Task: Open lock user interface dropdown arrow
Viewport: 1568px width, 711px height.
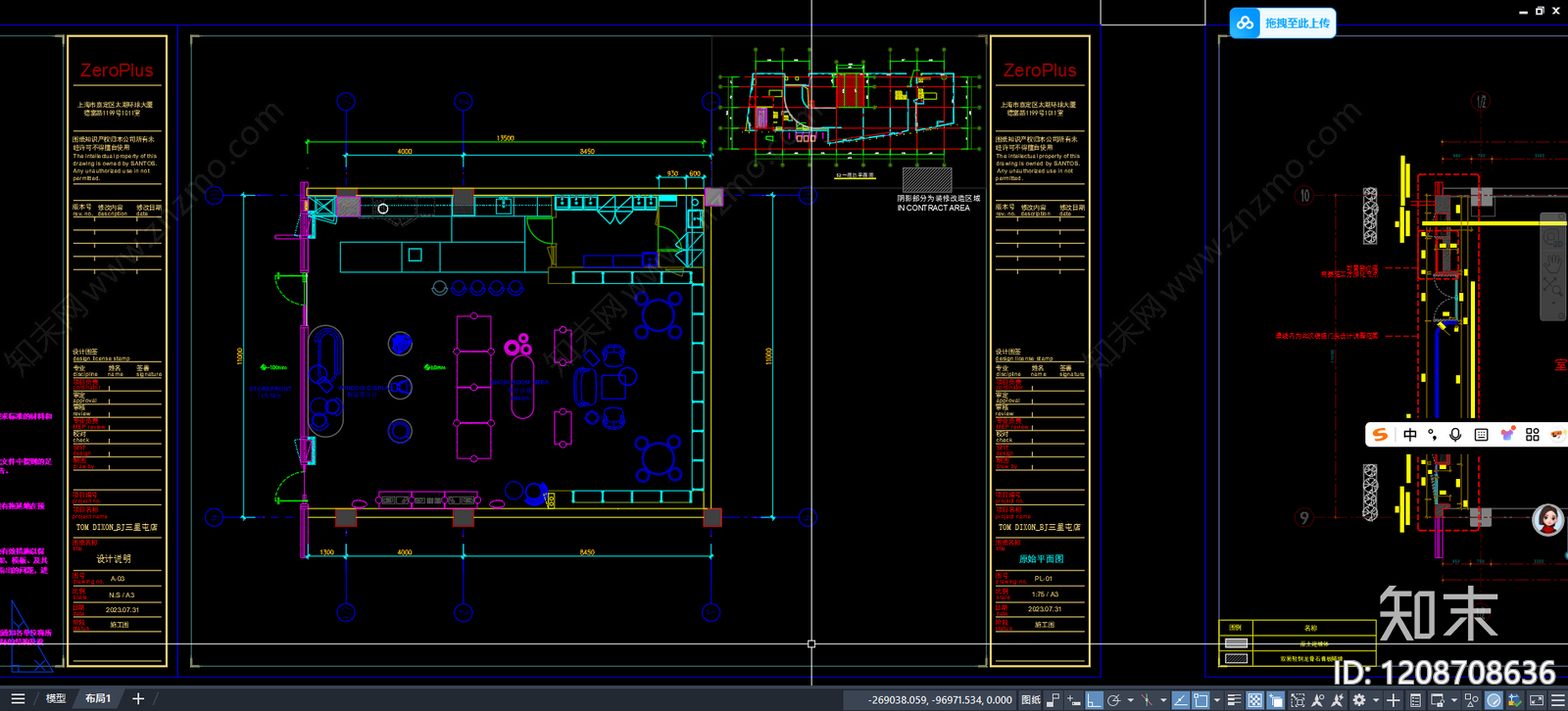Action: (1454, 700)
